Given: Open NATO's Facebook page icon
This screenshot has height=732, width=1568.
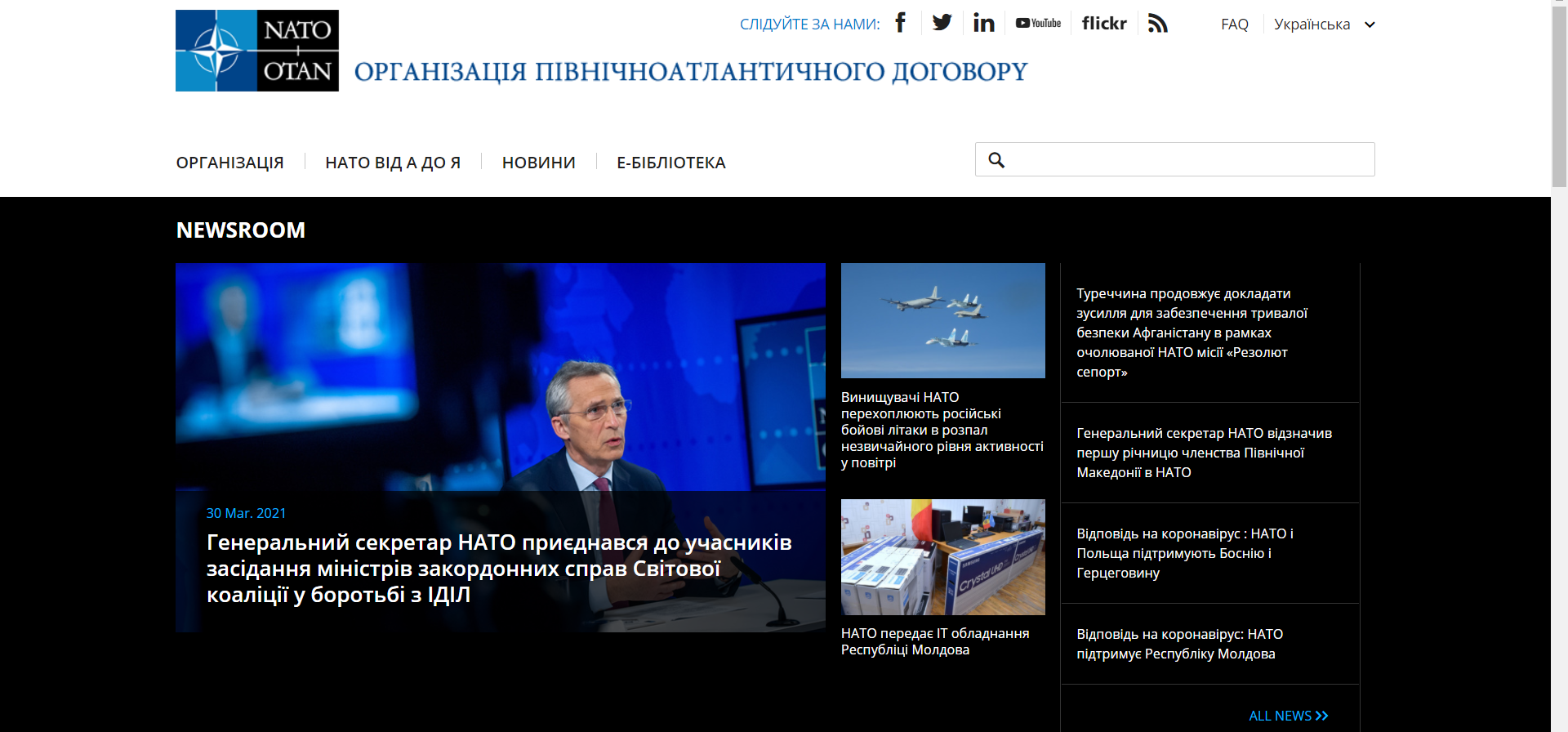Looking at the screenshot, I should (x=901, y=23).
